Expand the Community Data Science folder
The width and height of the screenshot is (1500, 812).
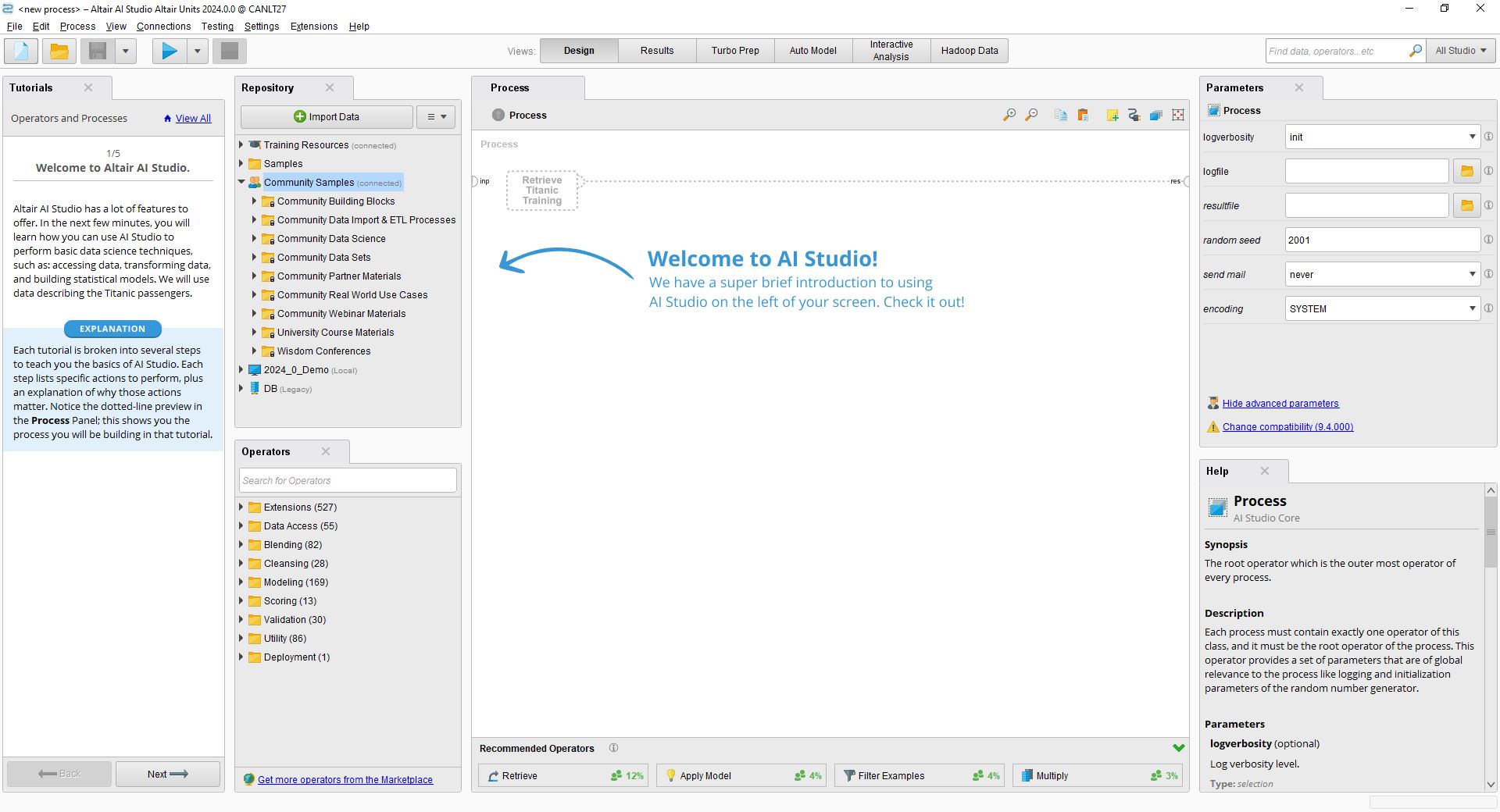(x=254, y=238)
